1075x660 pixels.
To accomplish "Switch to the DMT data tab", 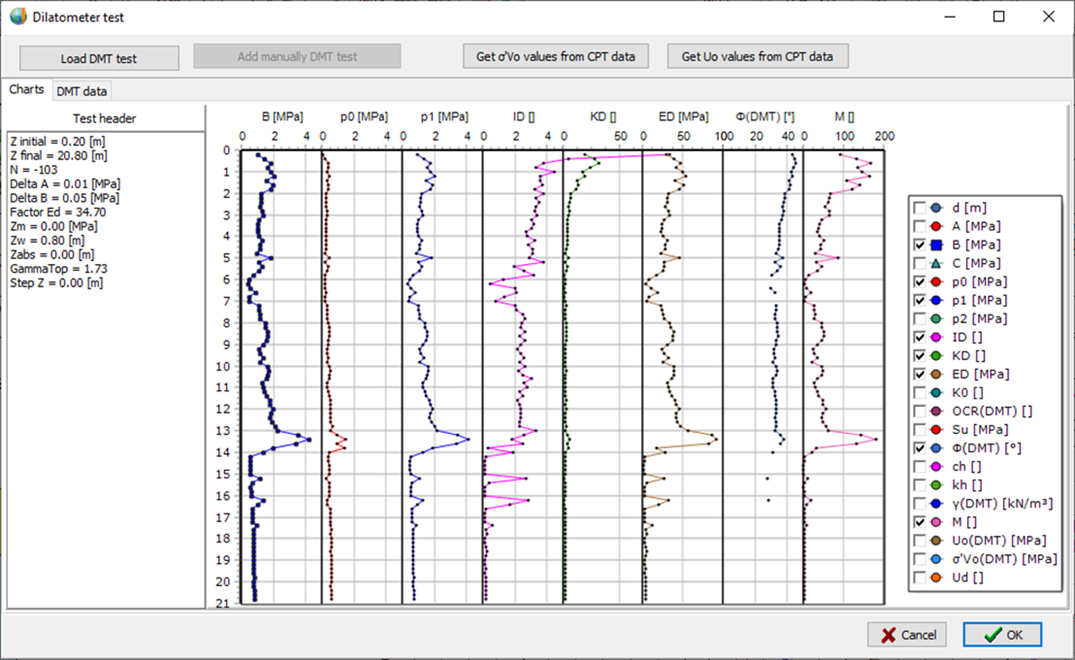I will coord(82,91).
